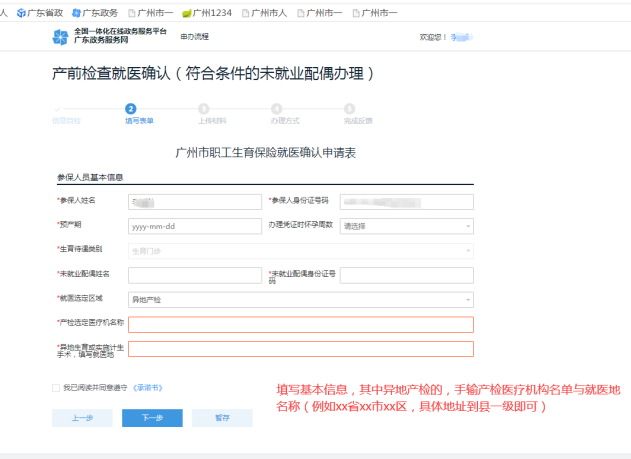Open the 生育待遇类别 dropdown
Screen dimensions: 631x459
300,250
